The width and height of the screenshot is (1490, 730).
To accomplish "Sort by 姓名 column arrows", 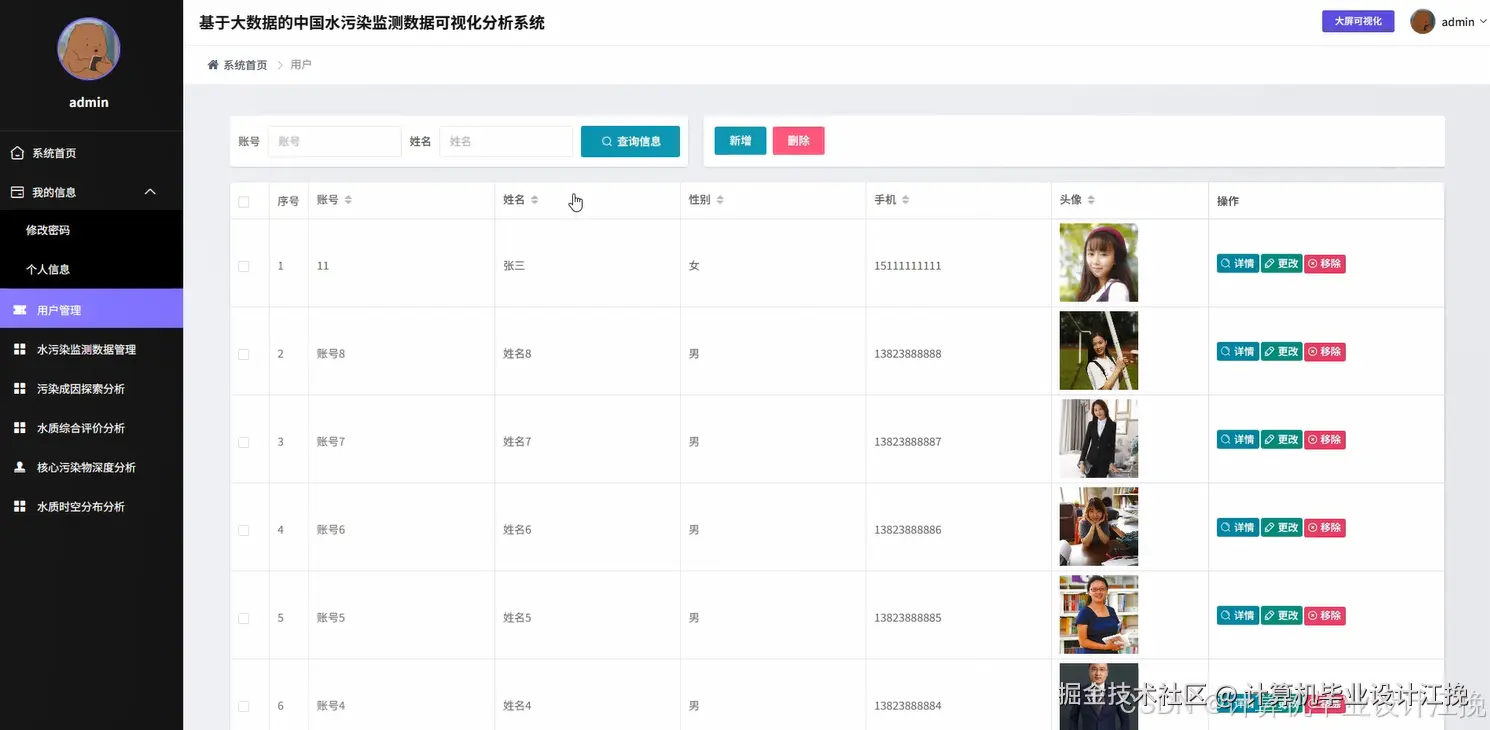I will (x=534, y=200).
